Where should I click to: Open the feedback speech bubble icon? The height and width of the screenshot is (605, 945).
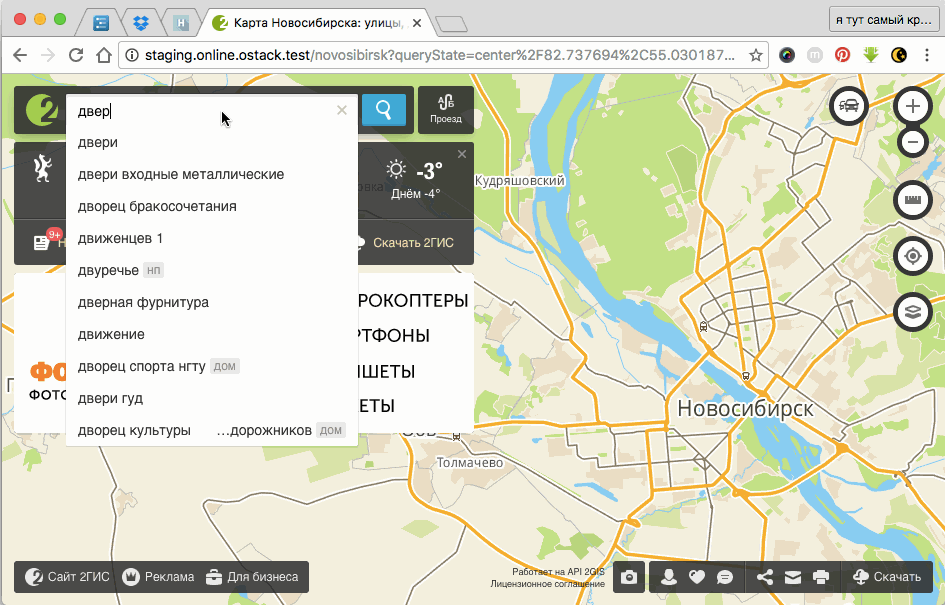pos(725,577)
